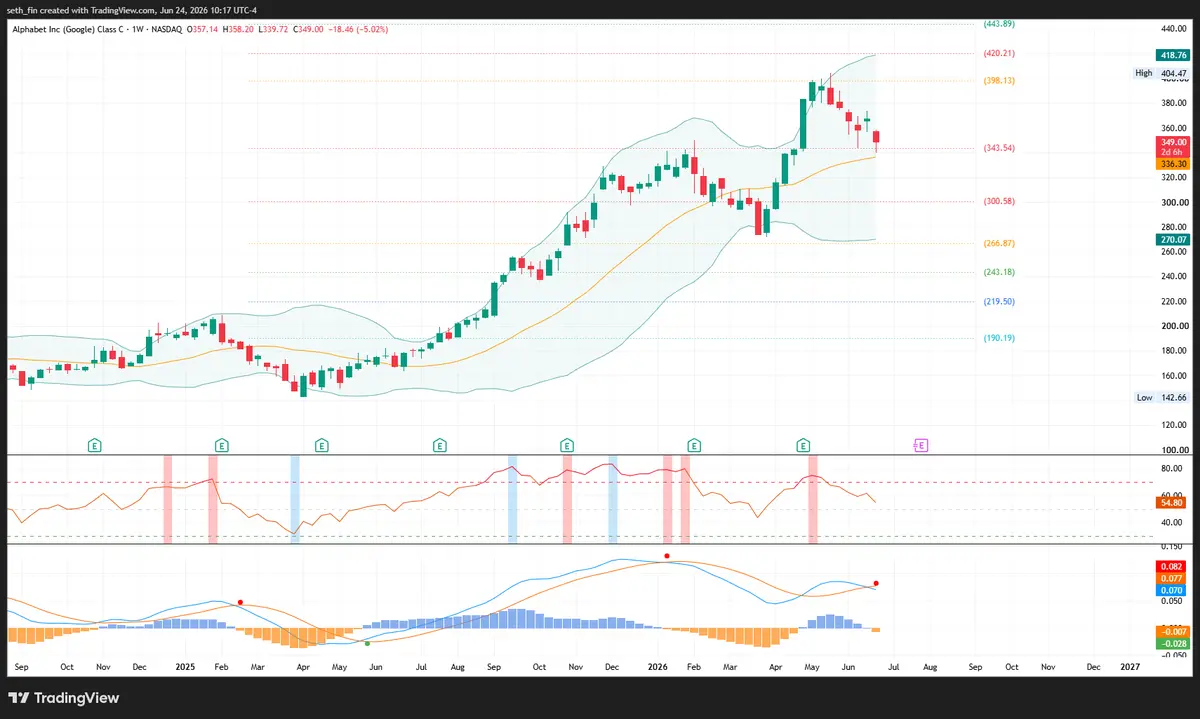The width and height of the screenshot is (1200, 719).
Task: Click the lower Bollinger band label 270.07
Action: [x=1172, y=240]
